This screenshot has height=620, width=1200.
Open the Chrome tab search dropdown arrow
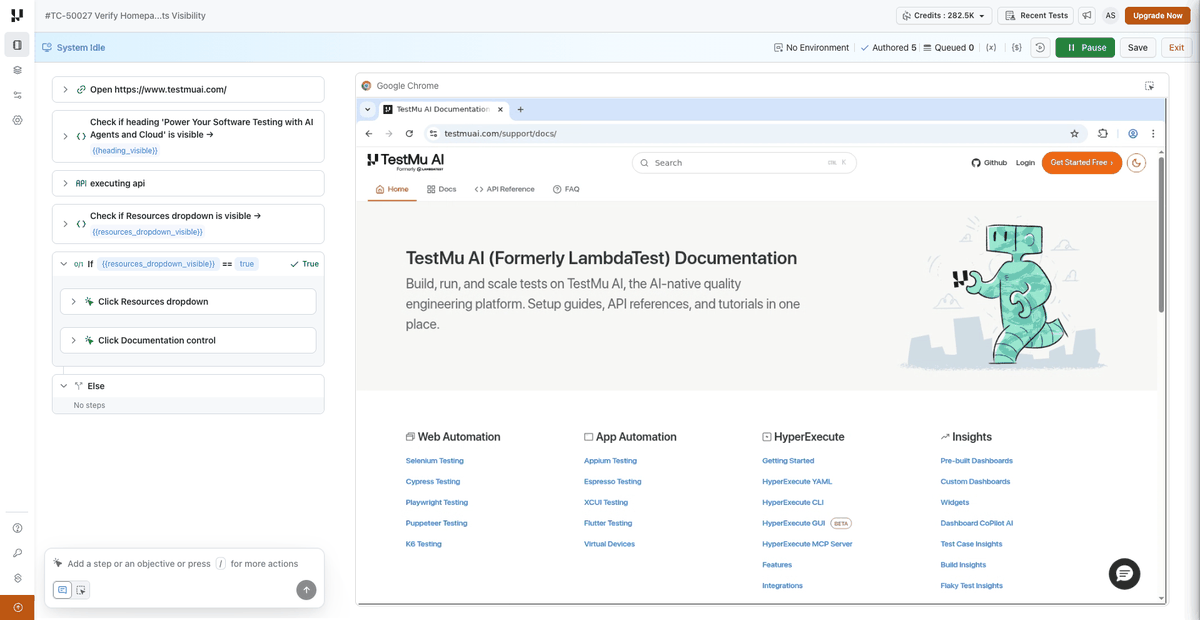pos(368,109)
